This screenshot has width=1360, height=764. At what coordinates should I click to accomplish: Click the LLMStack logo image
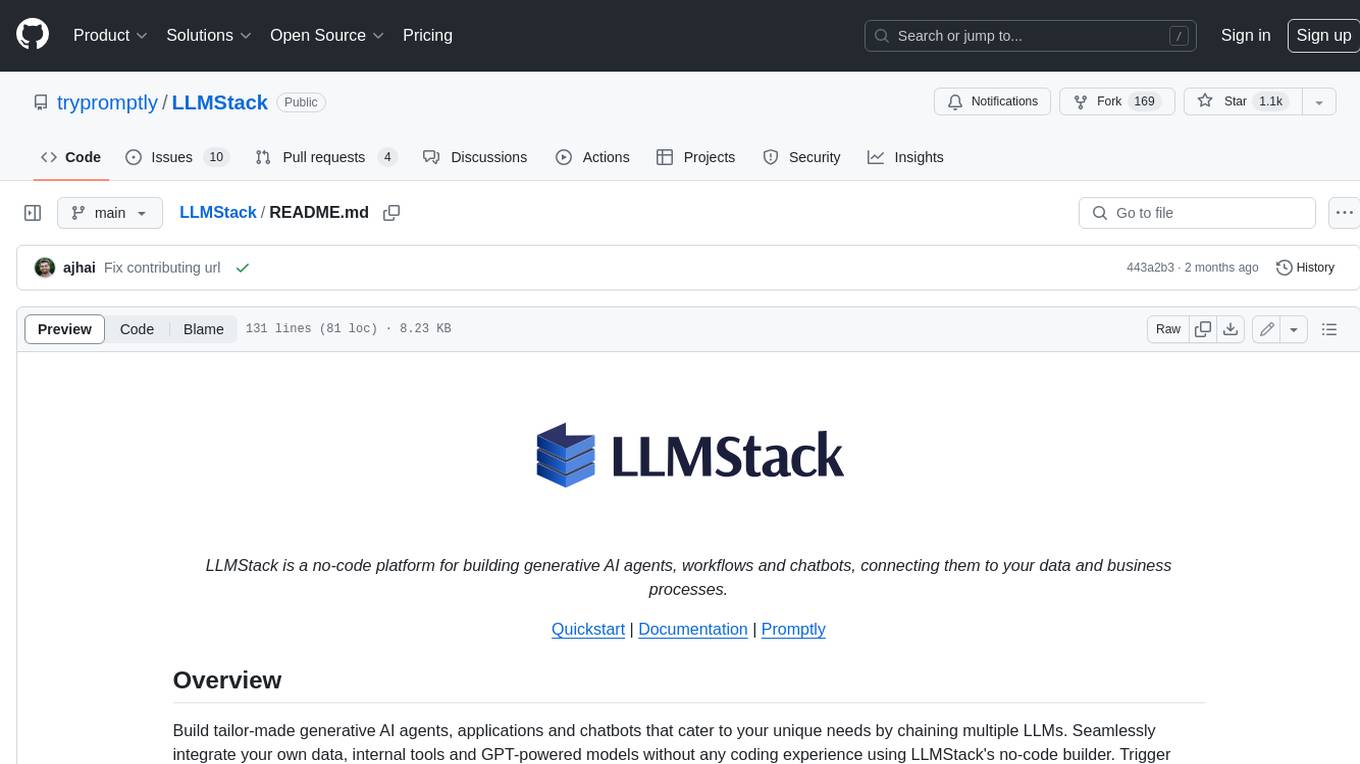point(689,455)
